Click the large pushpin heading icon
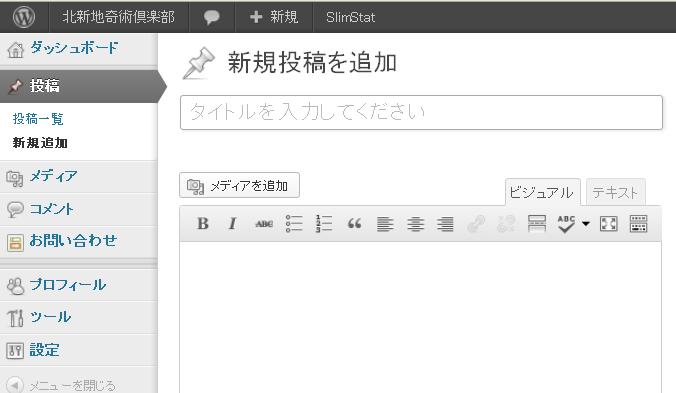676x393 pixels. tap(199, 63)
